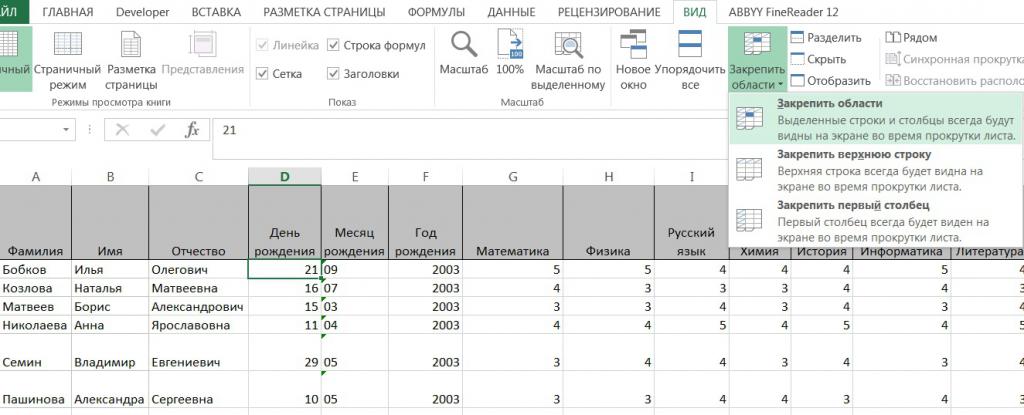Choose Закрепить верхнюю строку option
1024x415 pixels.
[x=874, y=170]
